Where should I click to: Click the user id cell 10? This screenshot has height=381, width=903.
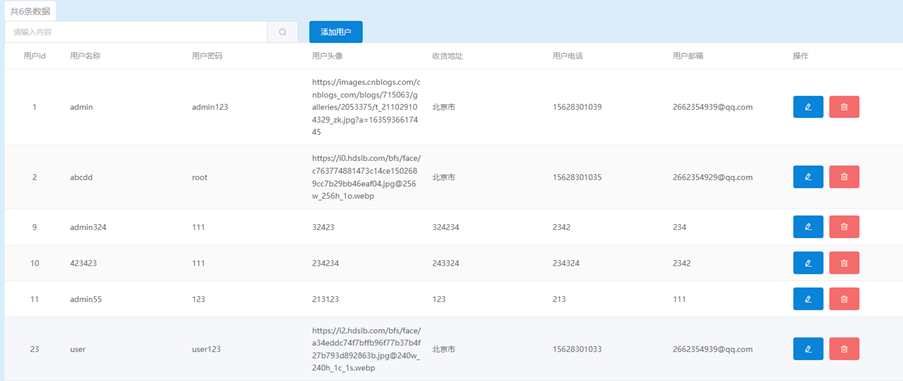tap(35, 263)
